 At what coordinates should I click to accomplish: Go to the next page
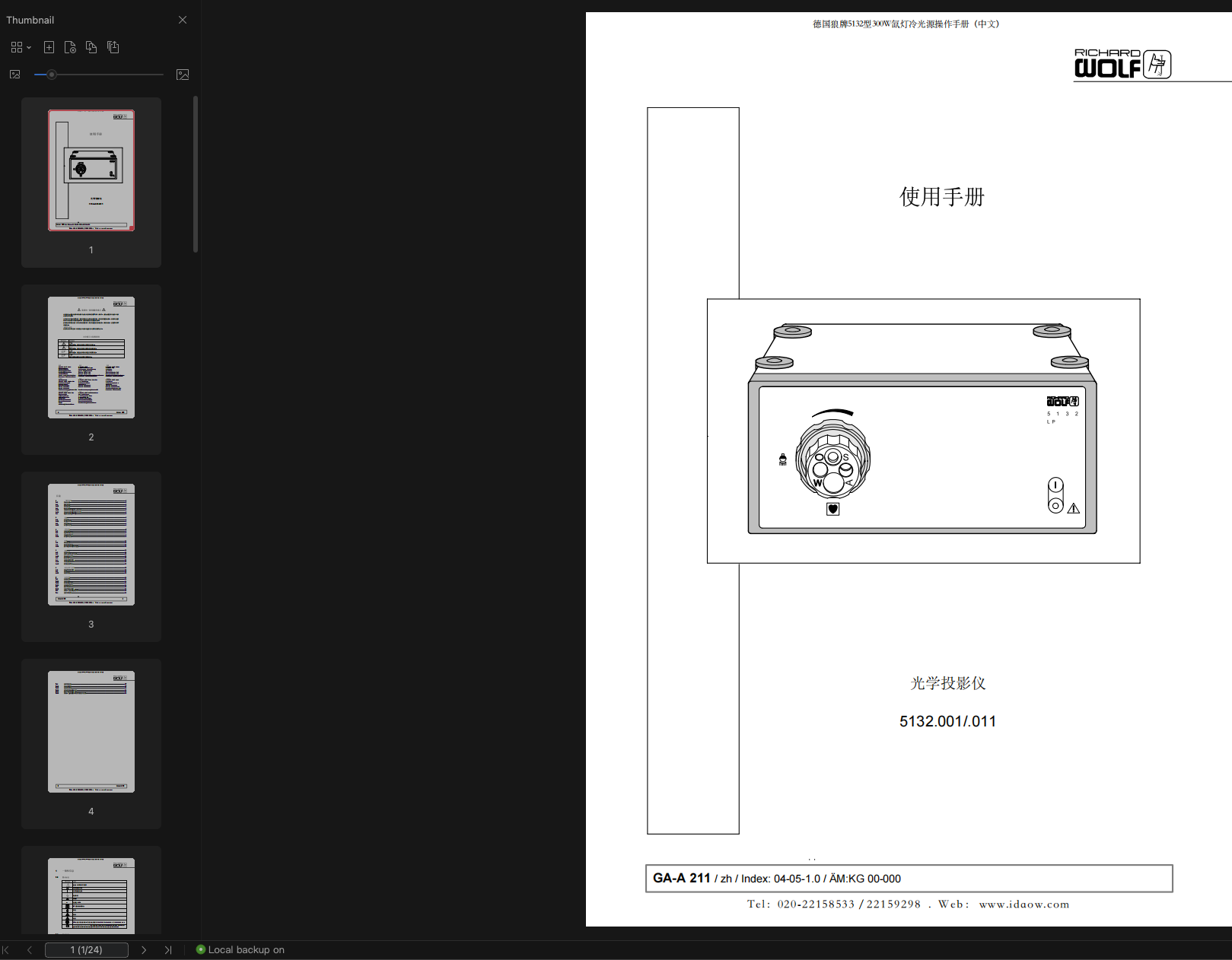144,949
